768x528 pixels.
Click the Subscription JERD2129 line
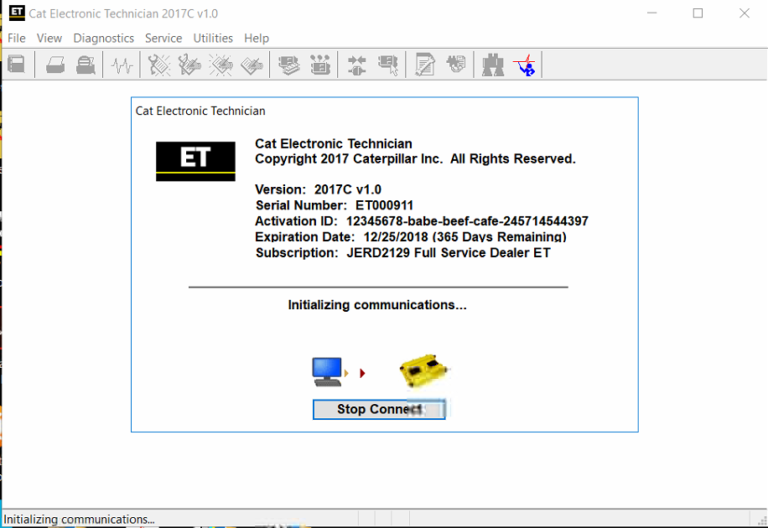(403, 253)
